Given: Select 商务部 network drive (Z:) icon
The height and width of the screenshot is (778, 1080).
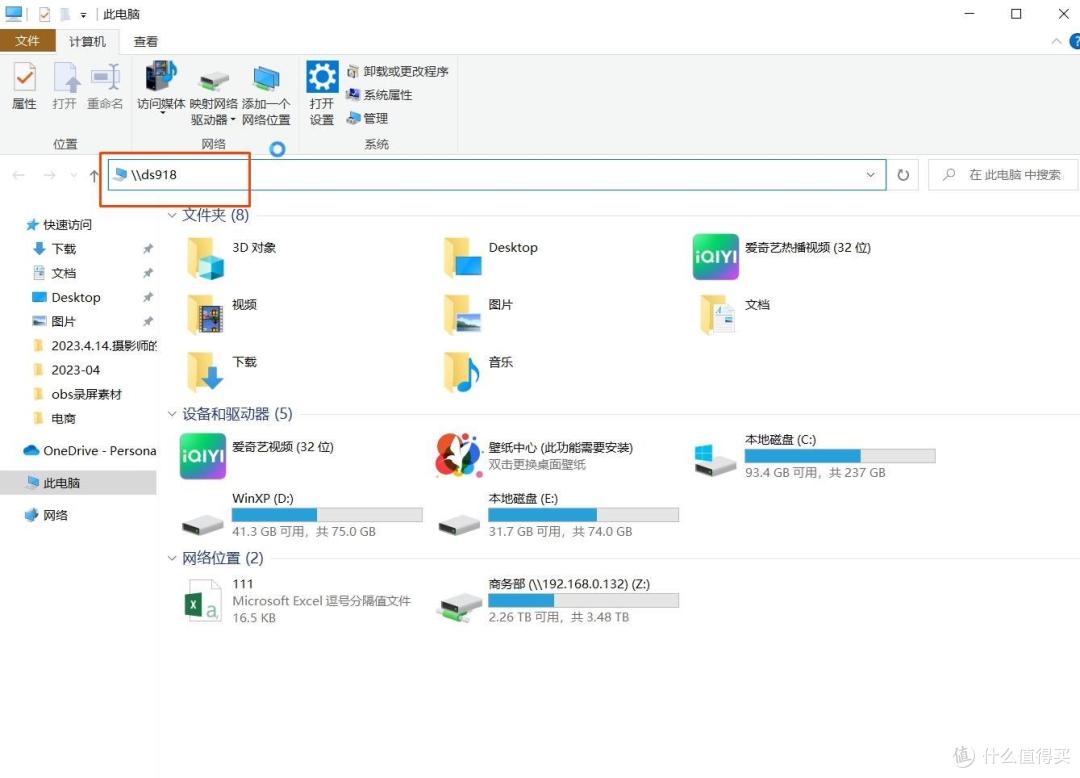Looking at the screenshot, I should click(459, 608).
